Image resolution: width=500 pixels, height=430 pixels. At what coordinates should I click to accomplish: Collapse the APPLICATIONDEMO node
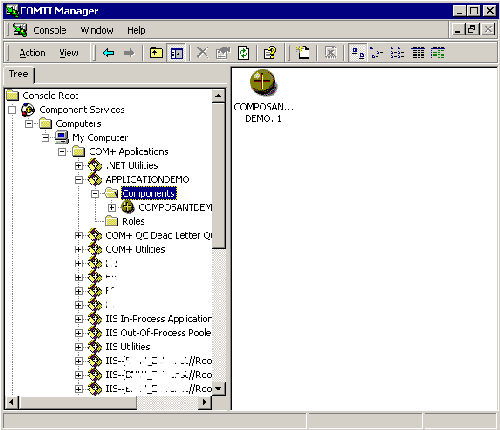click(79, 180)
